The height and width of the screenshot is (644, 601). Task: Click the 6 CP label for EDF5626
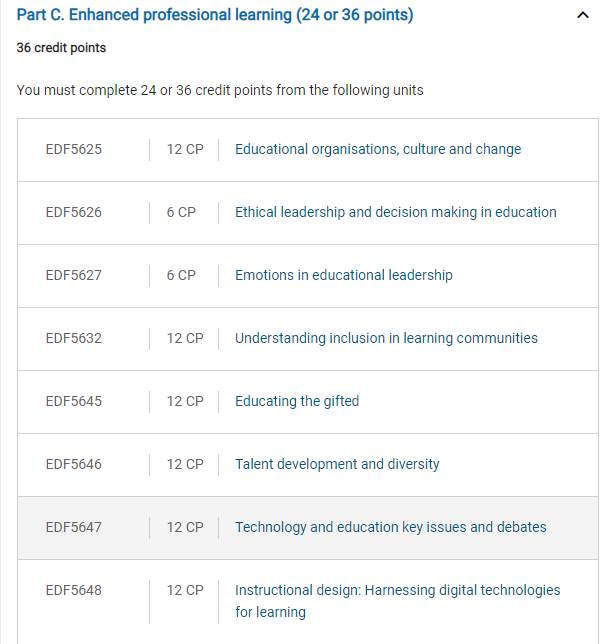(x=181, y=212)
